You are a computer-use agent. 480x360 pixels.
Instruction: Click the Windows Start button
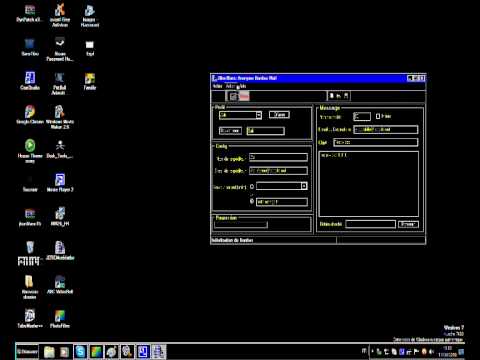point(27,352)
